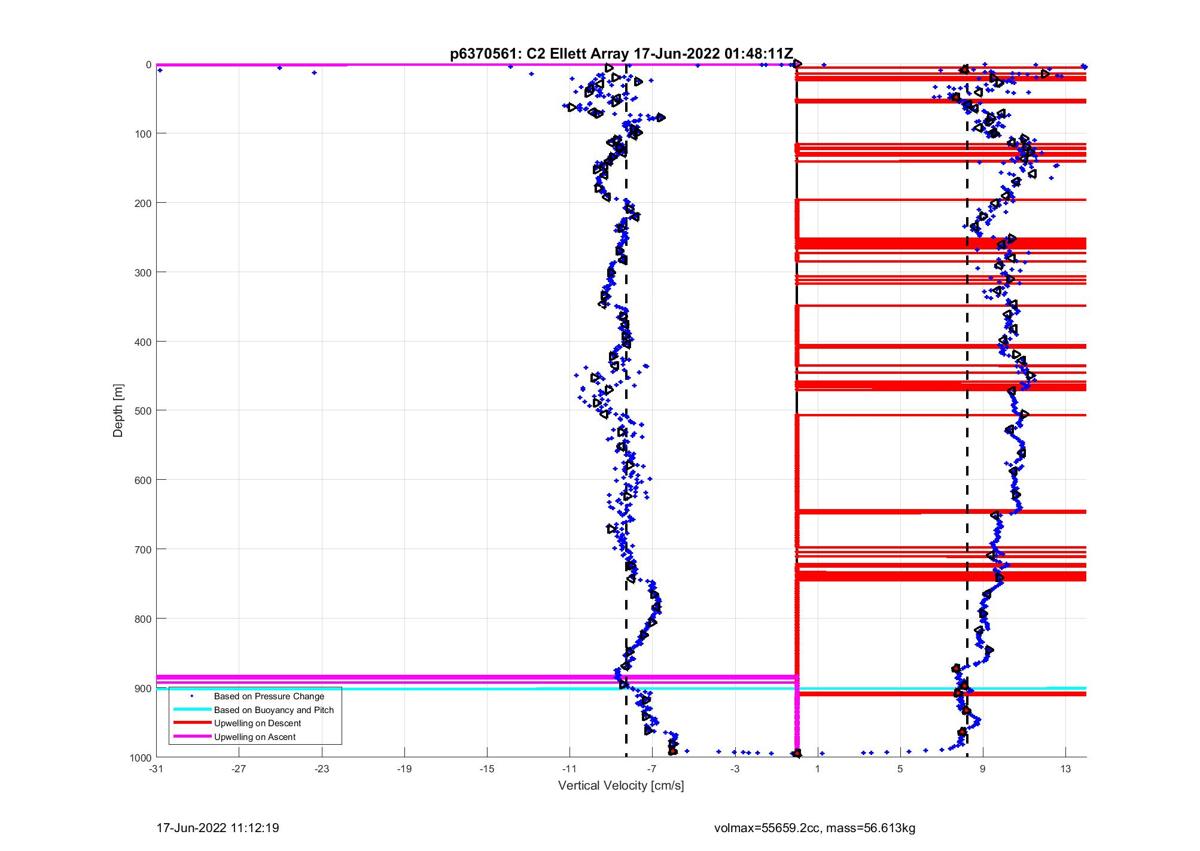The height and width of the screenshot is (851, 1200).
Task: Click the x-axis tick label "-19"
Action: click(404, 769)
